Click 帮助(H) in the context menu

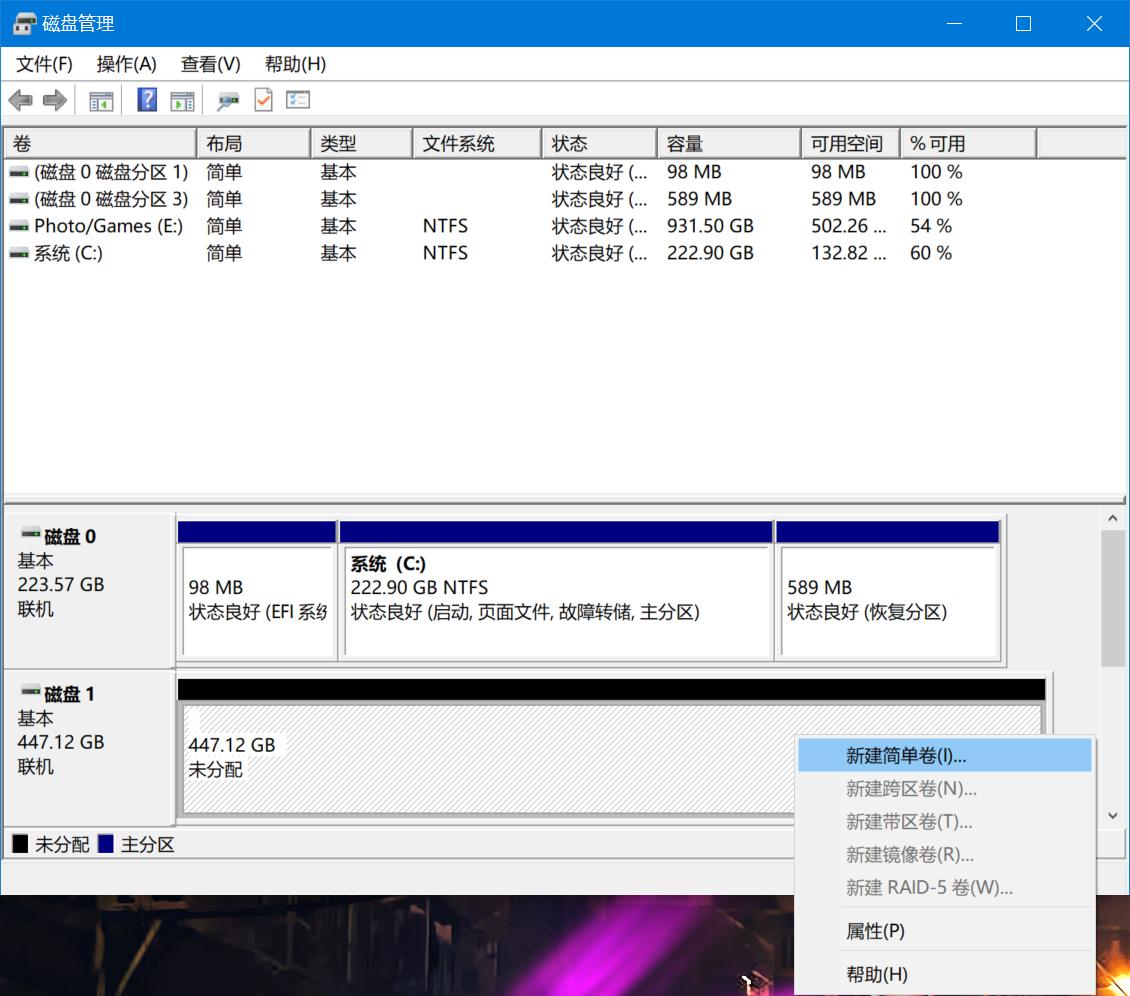(876, 973)
